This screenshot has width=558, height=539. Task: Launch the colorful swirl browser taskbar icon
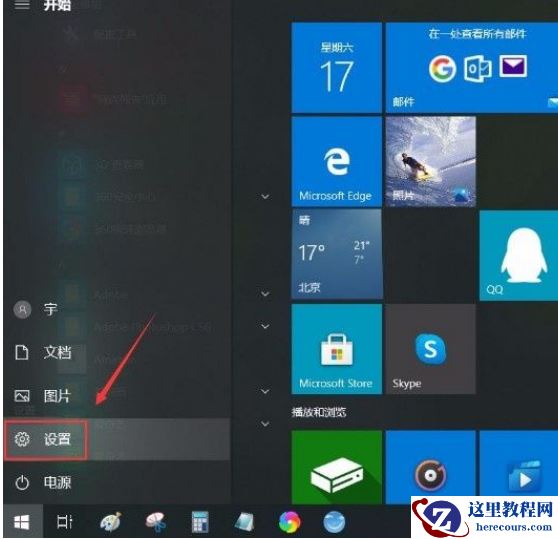[x=290, y=522]
